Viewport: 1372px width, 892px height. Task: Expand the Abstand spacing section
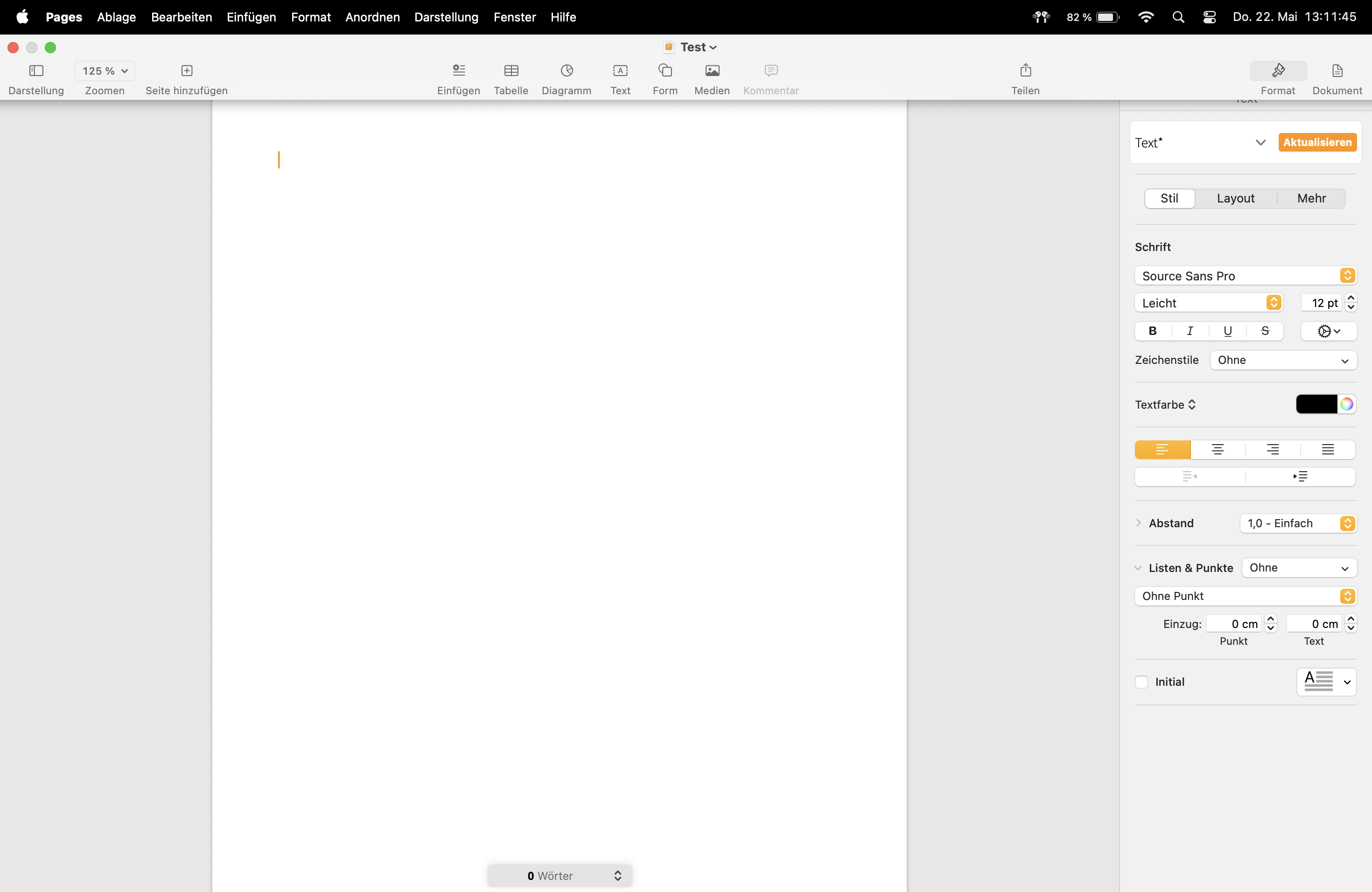tap(1139, 523)
